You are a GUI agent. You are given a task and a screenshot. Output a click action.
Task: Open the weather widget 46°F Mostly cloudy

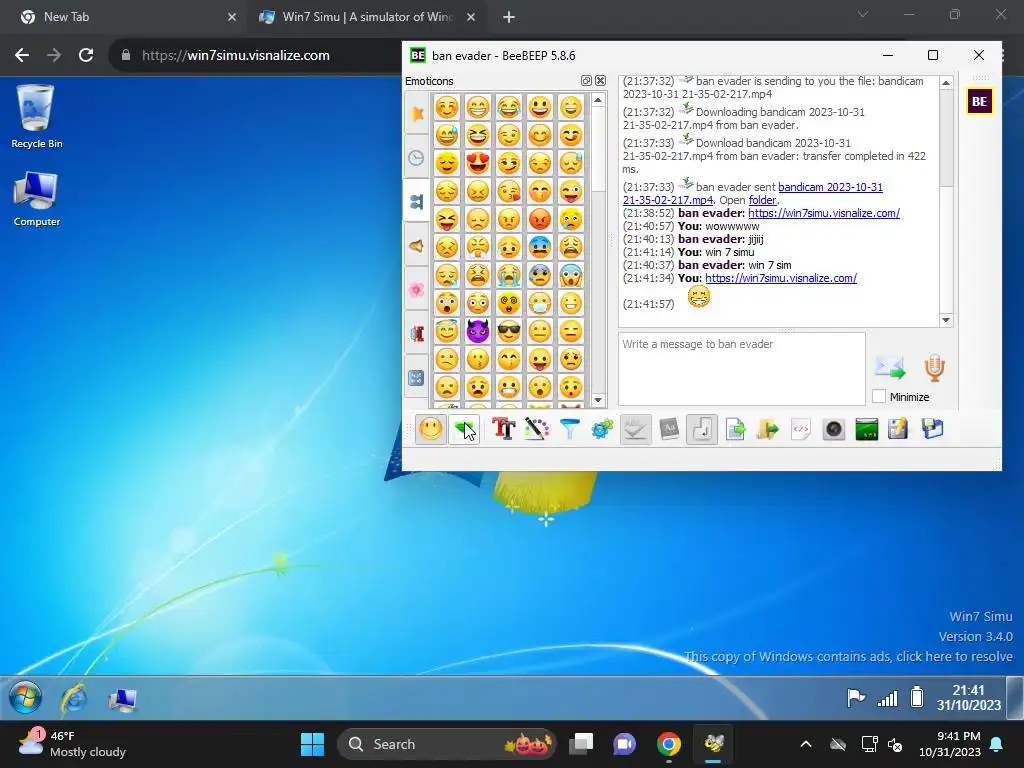coord(72,744)
